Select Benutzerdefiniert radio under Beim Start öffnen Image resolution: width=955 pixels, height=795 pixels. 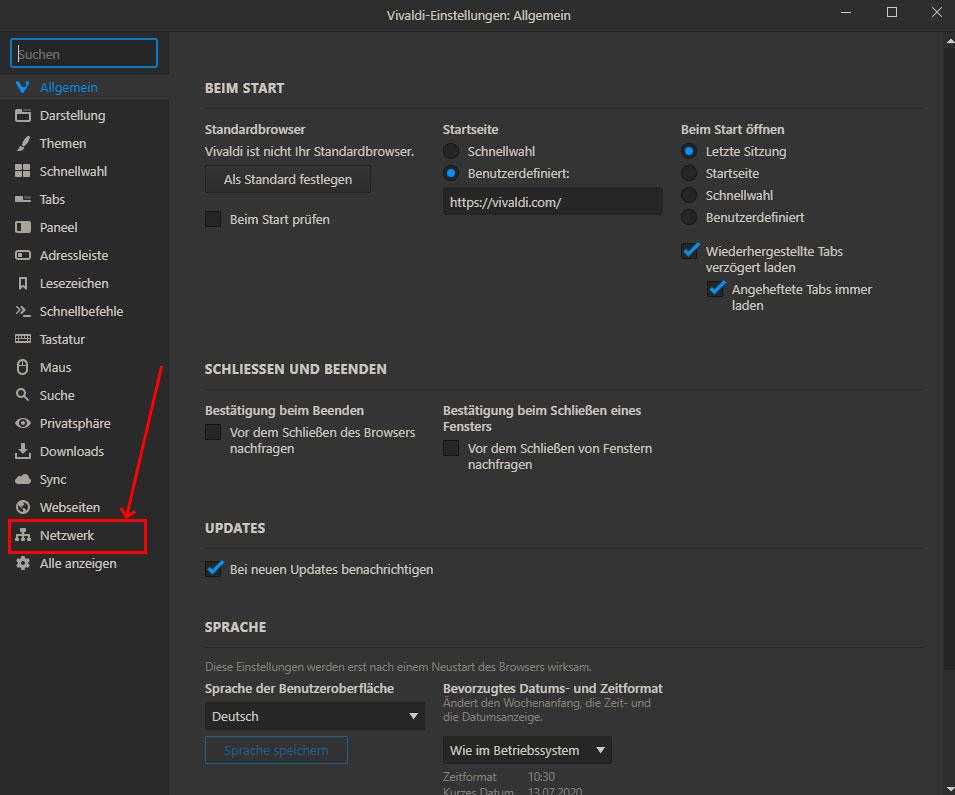pos(689,217)
